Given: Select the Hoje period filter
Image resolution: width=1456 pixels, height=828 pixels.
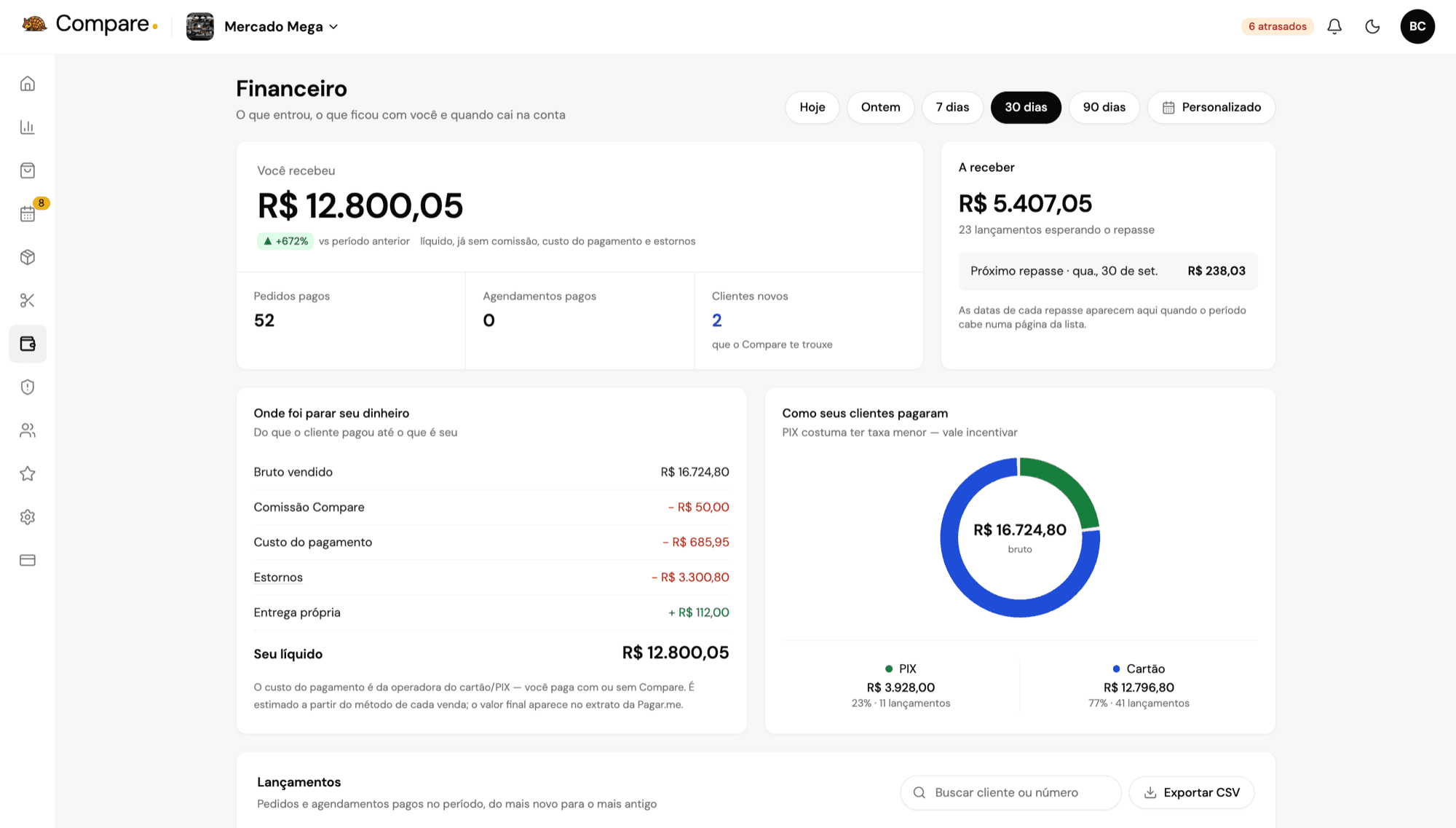Looking at the screenshot, I should pyautogui.click(x=812, y=108).
